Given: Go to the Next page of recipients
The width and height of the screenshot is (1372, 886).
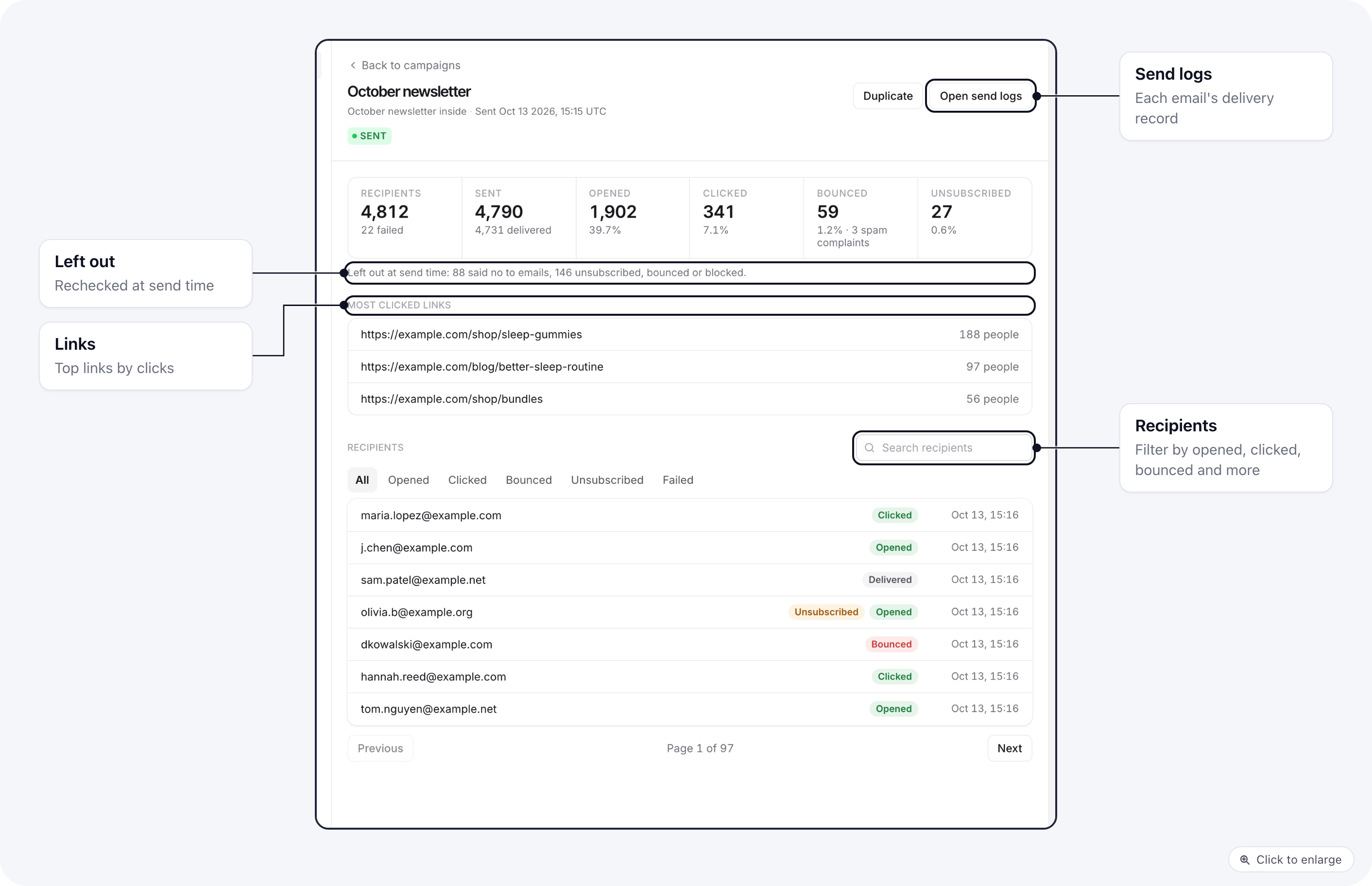Looking at the screenshot, I should [1009, 748].
